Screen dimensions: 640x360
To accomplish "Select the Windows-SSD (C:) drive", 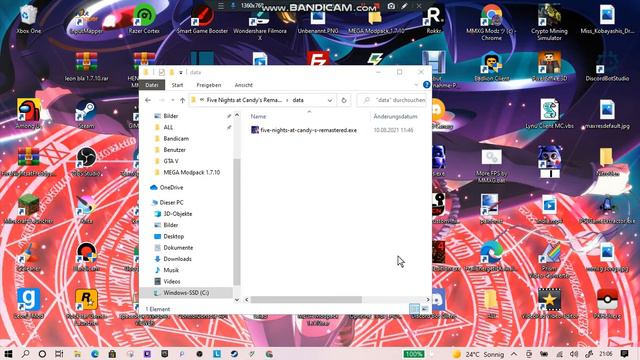I will tap(186, 293).
